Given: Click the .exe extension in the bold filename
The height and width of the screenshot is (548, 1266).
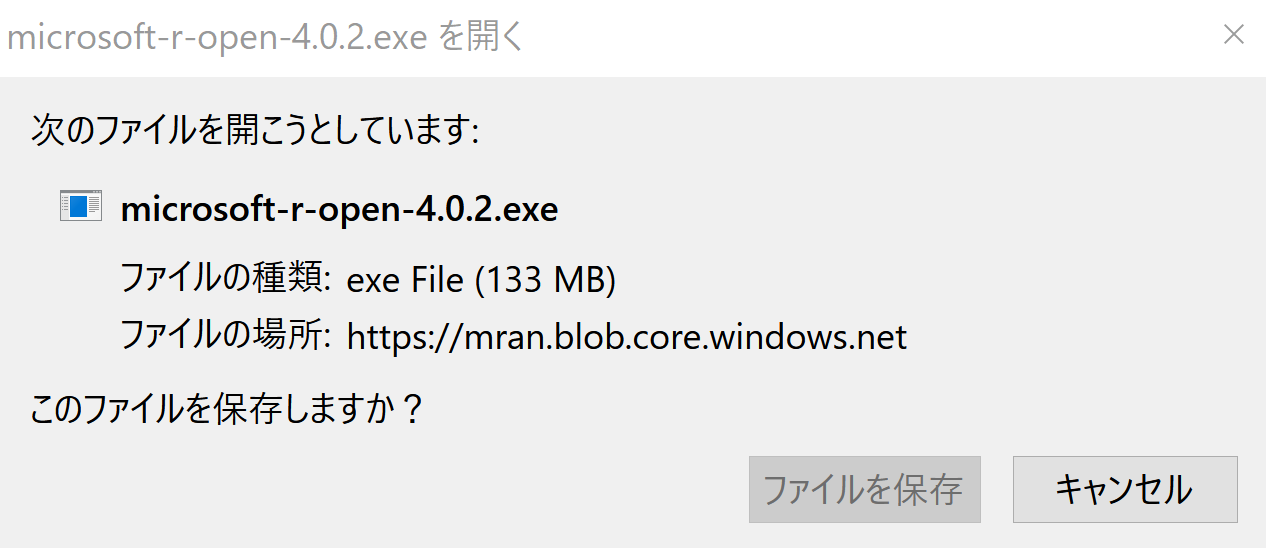Looking at the screenshot, I should tap(526, 209).
